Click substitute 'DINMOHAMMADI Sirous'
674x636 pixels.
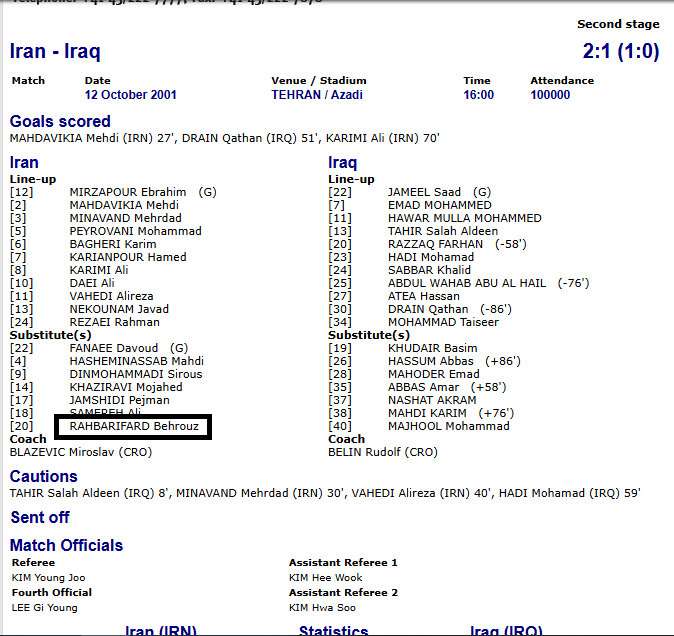(x=136, y=374)
